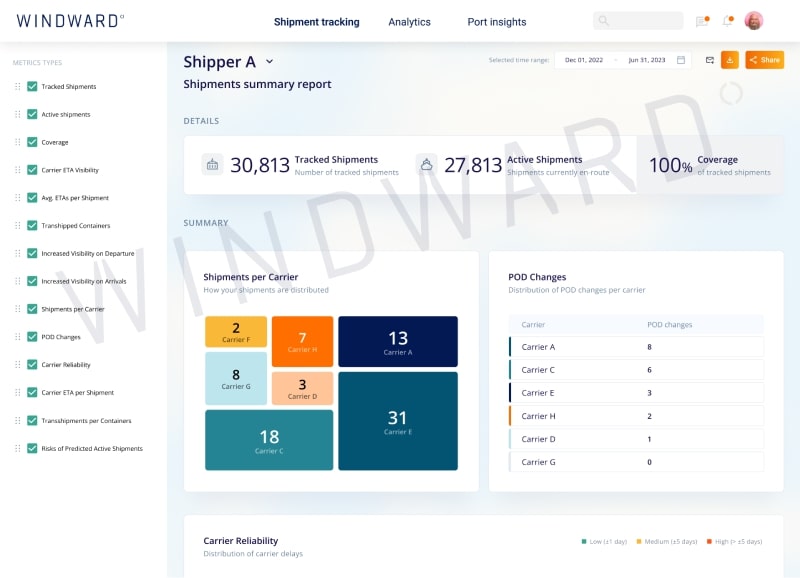Image resolution: width=800 pixels, height=578 pixels.
Task: Open the Dec 01, 2022 start date picker
Action: [582, 60]
